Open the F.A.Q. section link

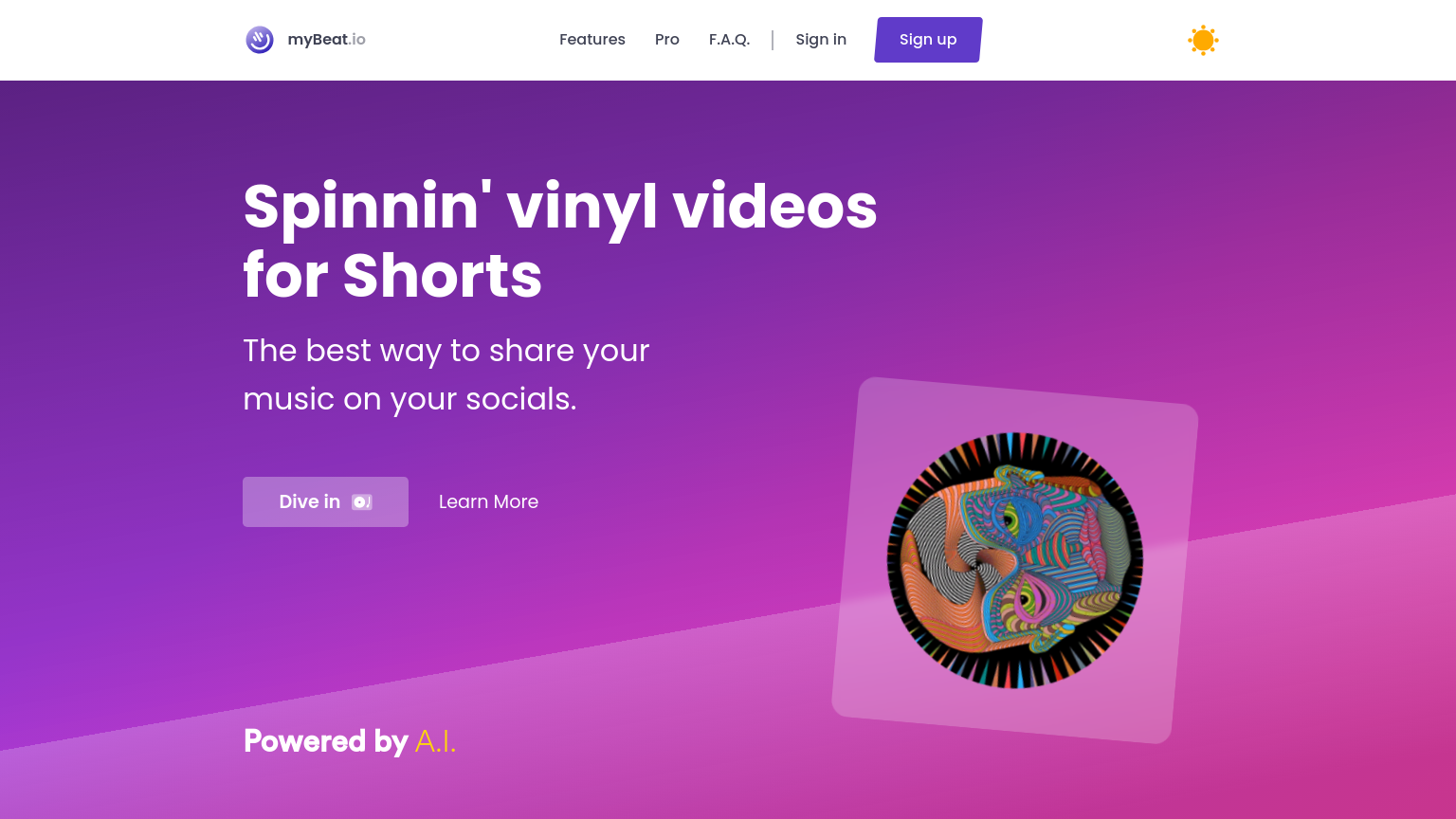coord(729,40)
